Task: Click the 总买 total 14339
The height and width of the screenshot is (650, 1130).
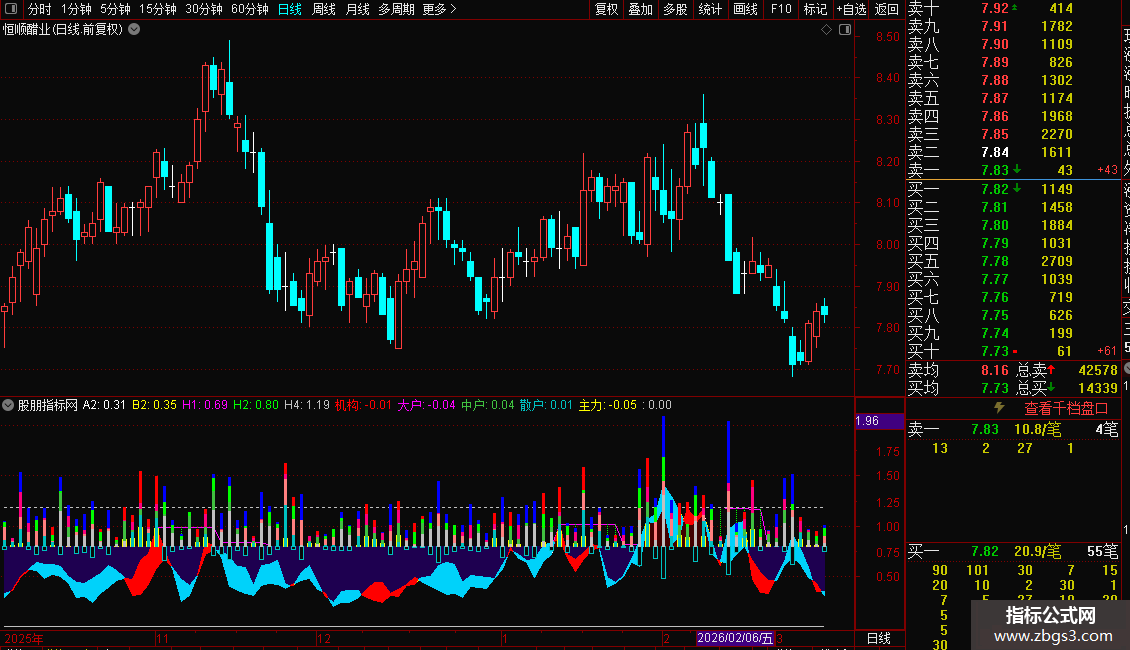Action: (1098, 388)
